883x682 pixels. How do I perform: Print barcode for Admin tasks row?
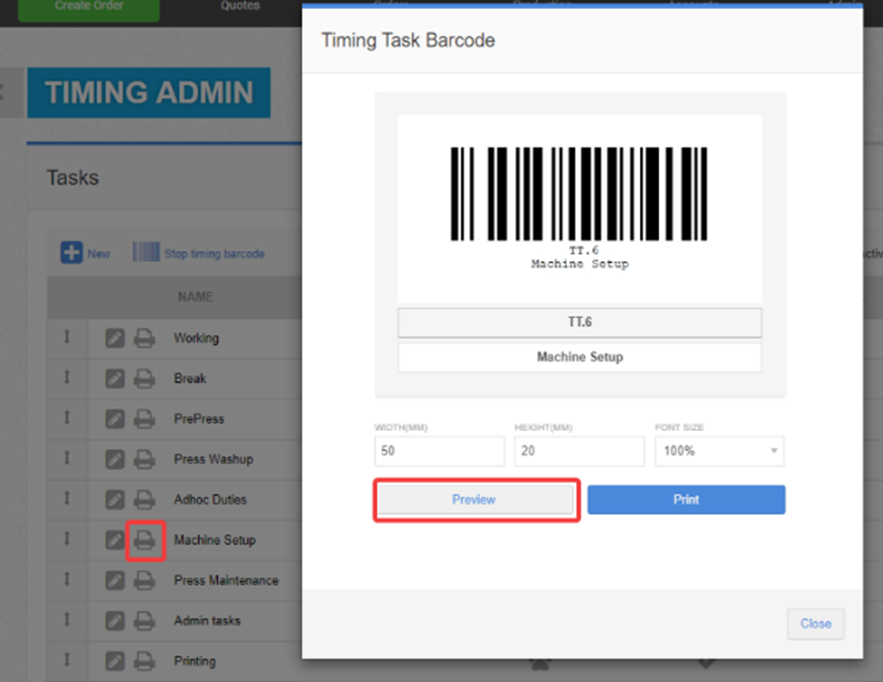(144, 621)
